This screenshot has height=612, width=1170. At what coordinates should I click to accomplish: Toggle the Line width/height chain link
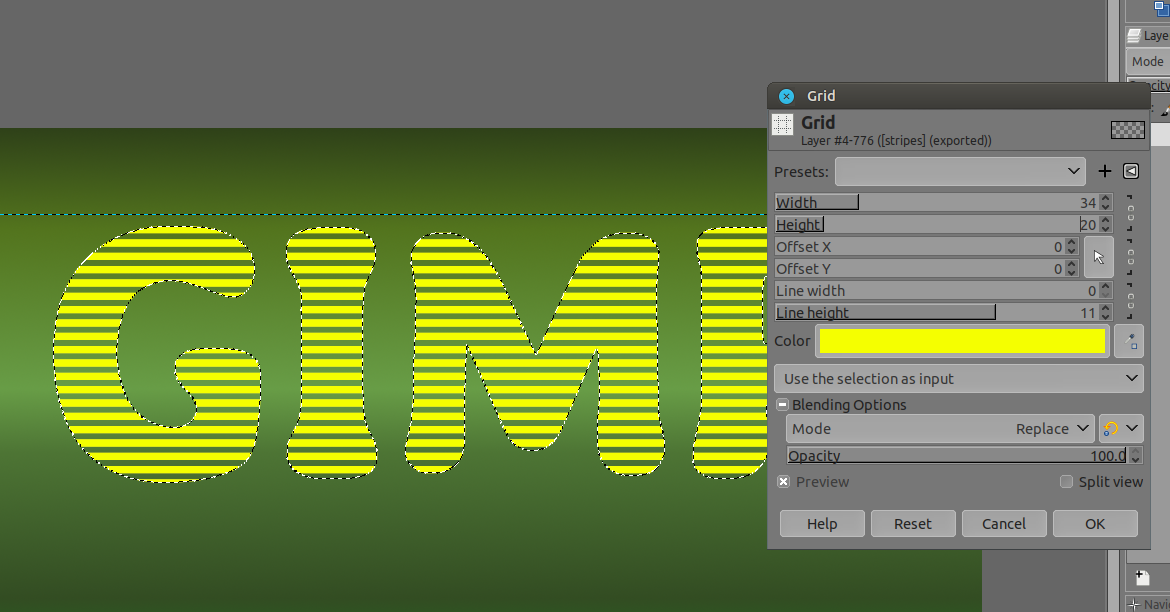(1130, 302)
